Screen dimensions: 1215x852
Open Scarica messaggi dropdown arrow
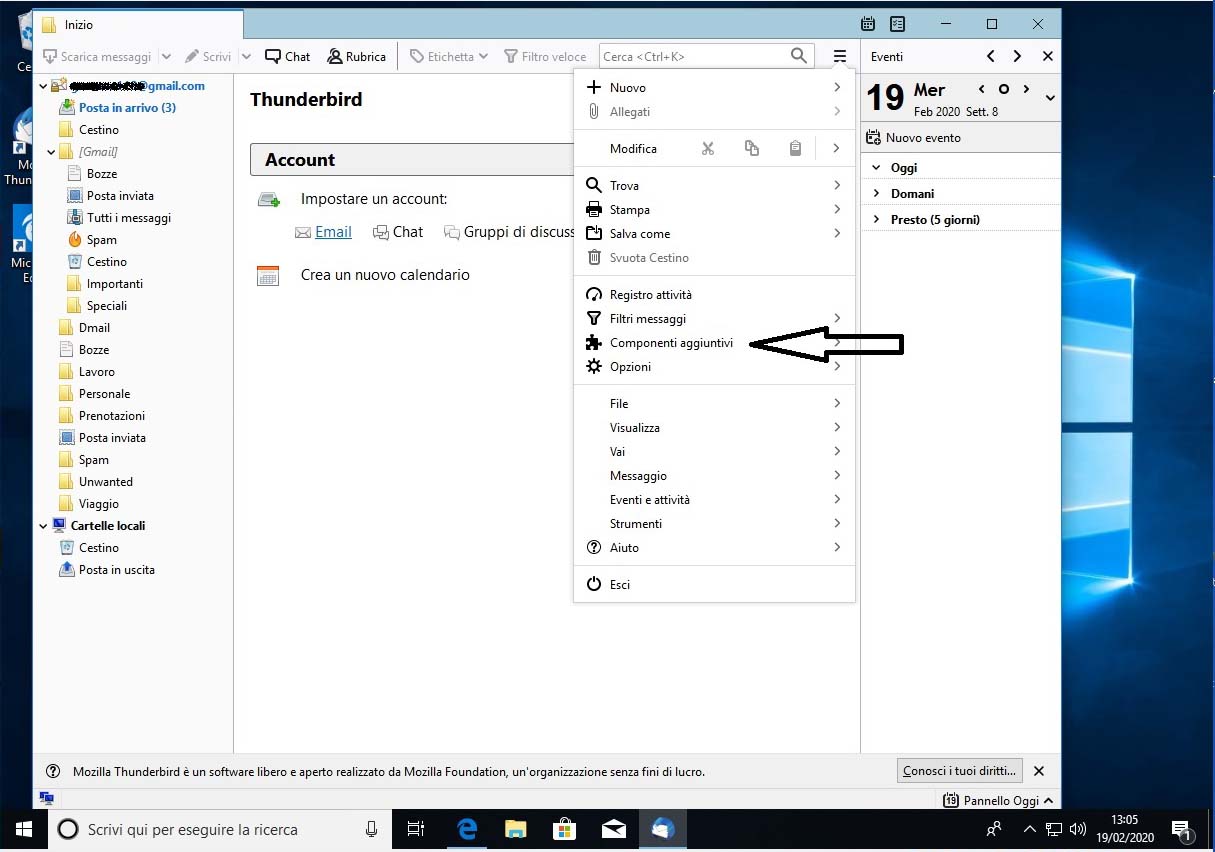166,57
